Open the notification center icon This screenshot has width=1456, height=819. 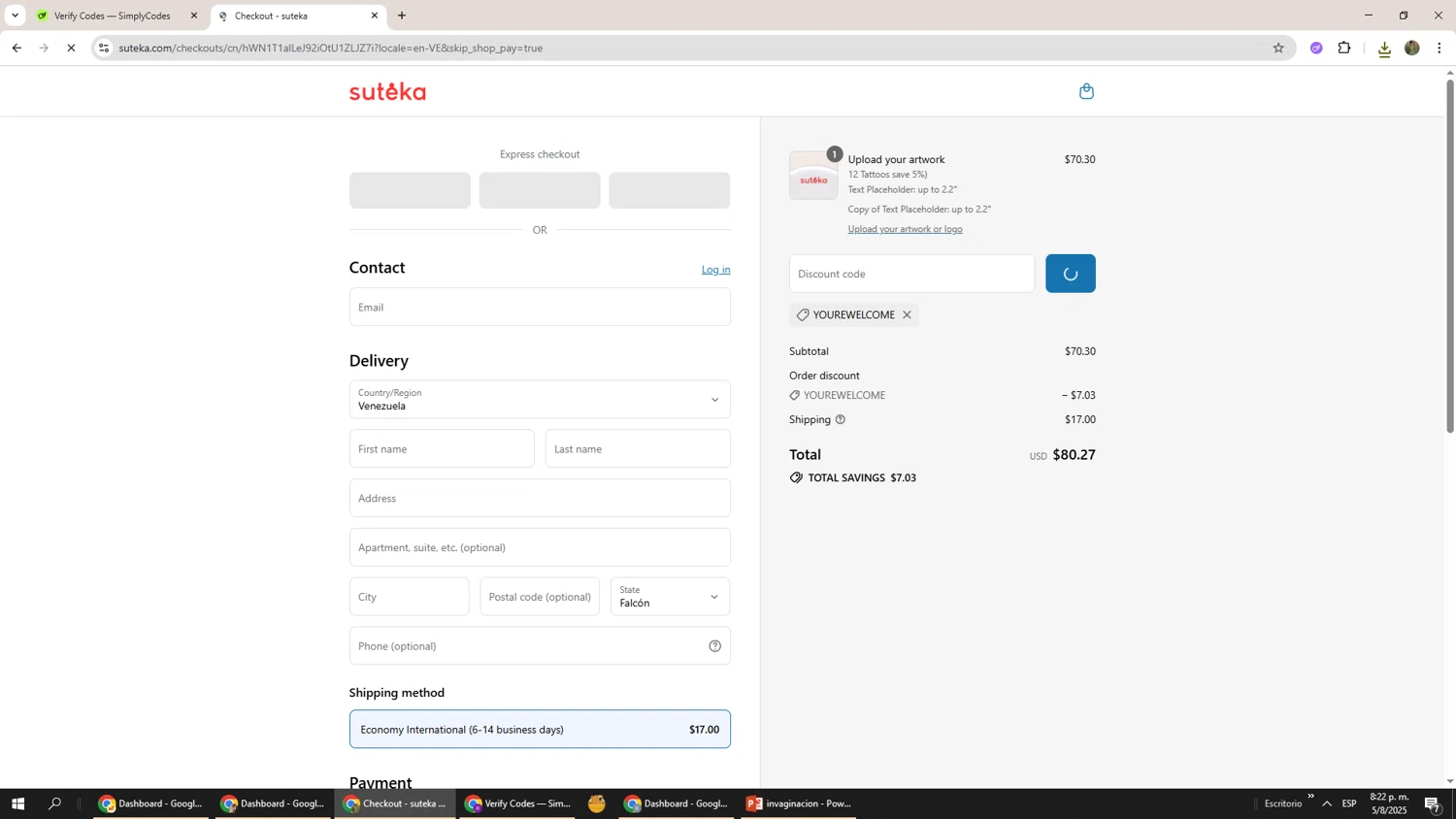[x=1432, y=803]
